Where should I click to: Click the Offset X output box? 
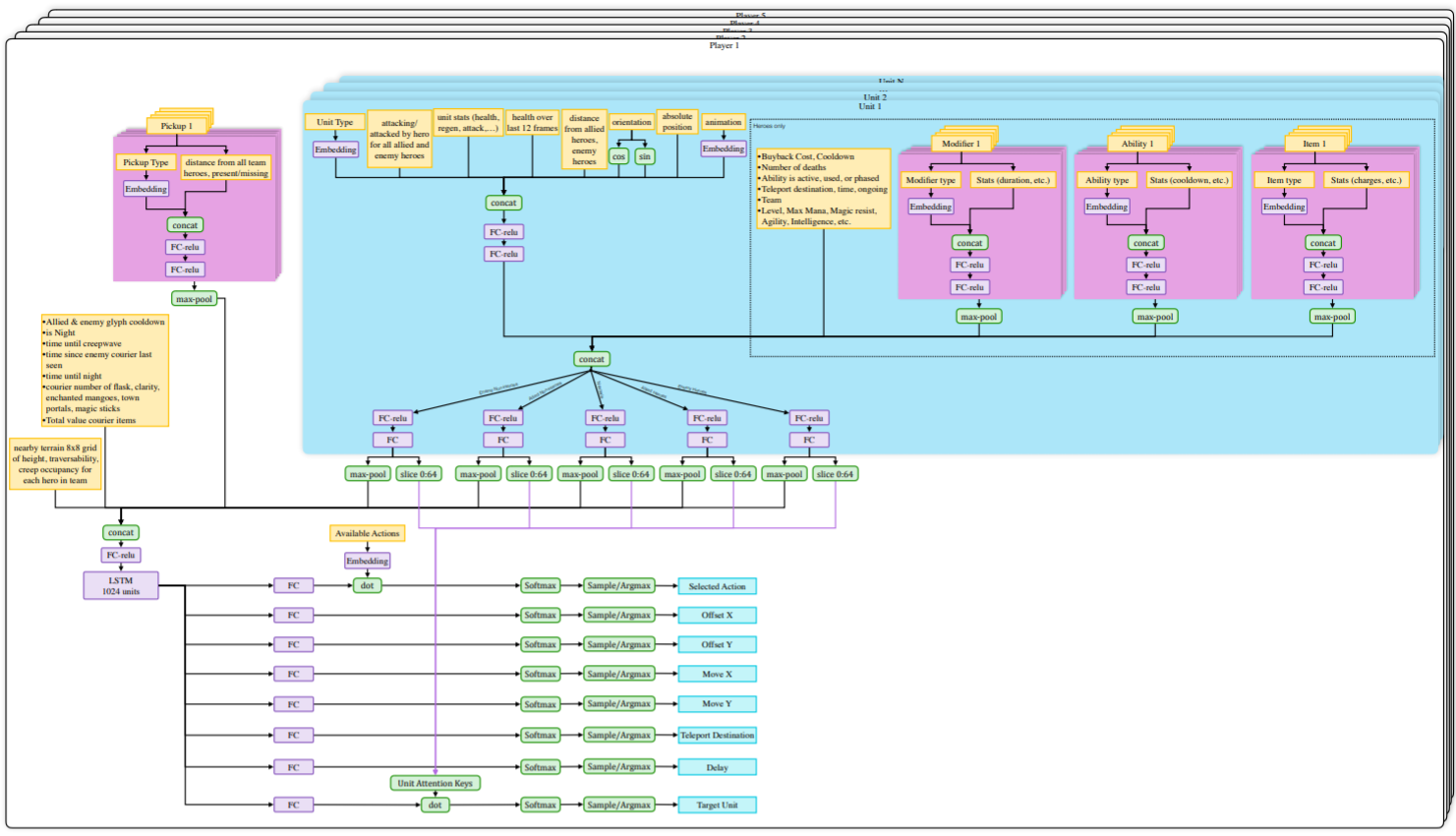point(717,615)
